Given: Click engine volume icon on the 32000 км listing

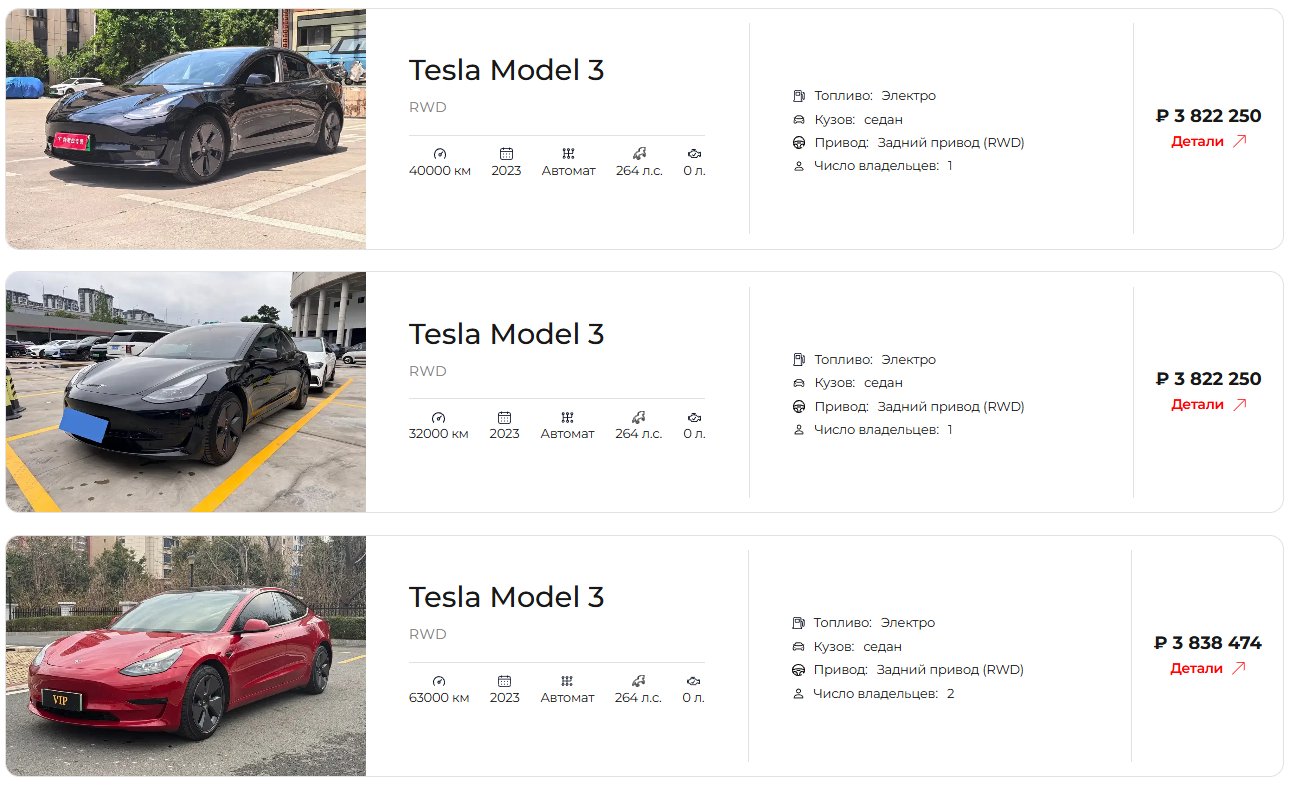Looking at the screenshot, I should 694,417.
